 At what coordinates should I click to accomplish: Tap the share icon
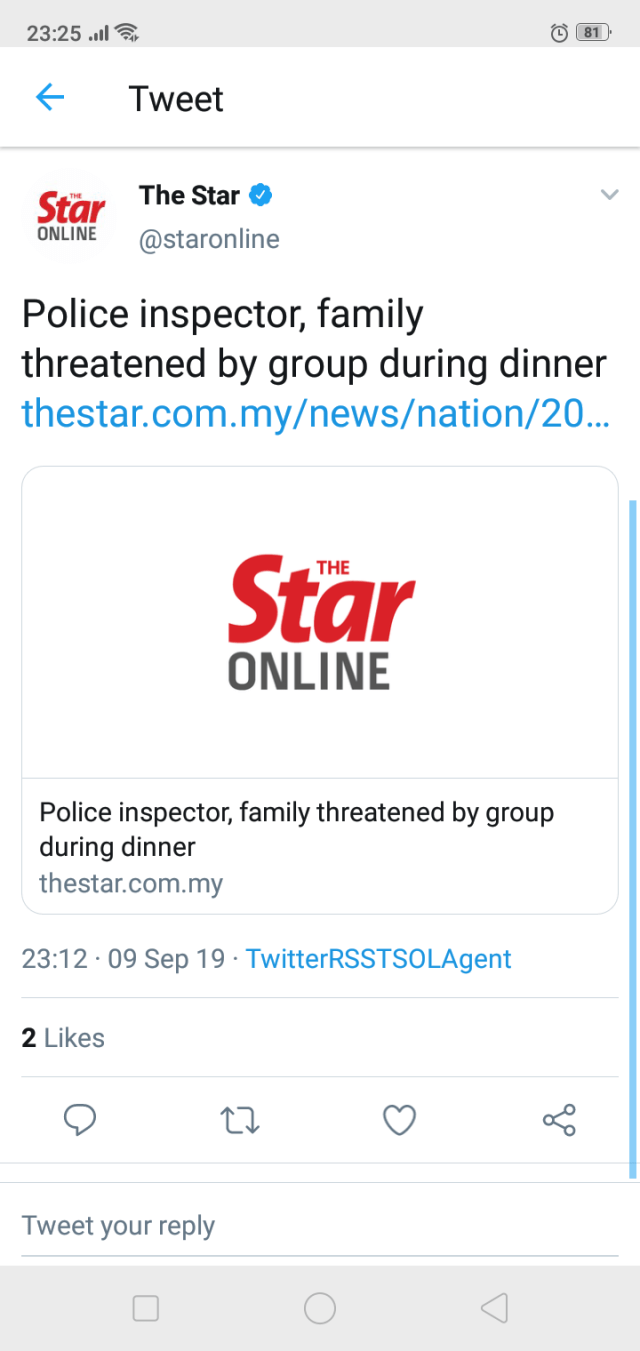click(559, 1120)
